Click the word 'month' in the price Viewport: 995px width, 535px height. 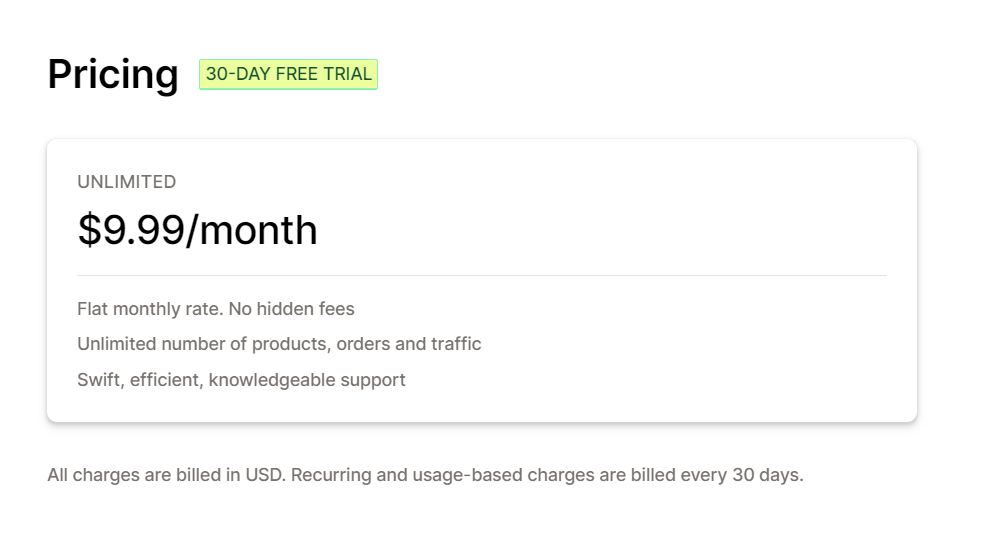[x=258, y=230]
